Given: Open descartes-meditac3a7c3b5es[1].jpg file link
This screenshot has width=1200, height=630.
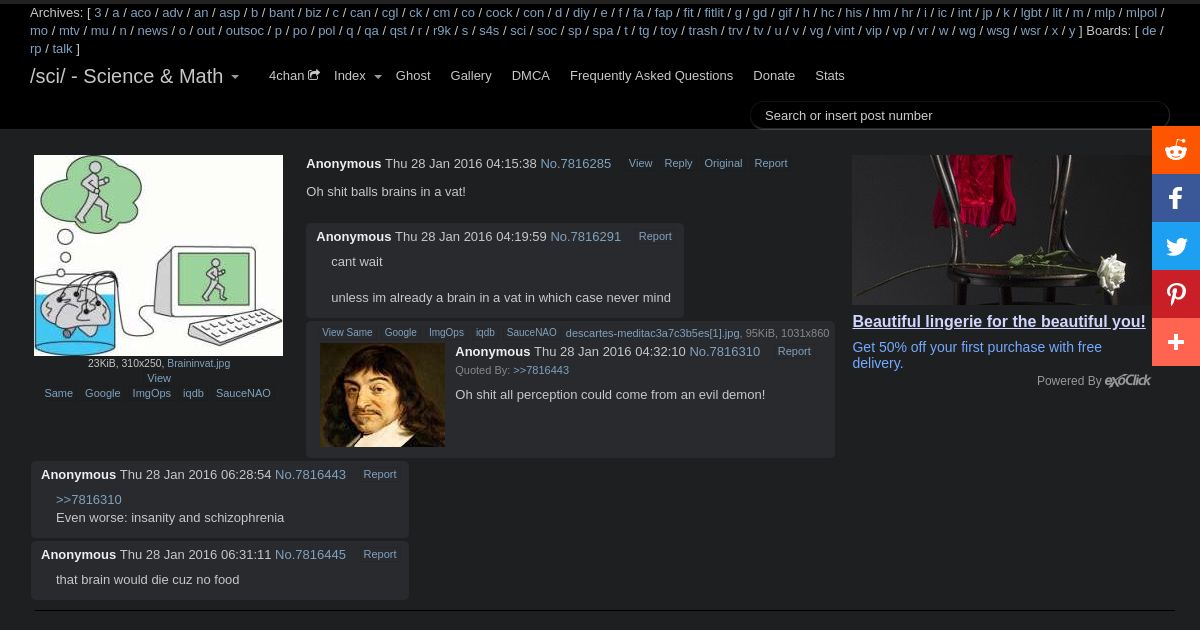Looking at the screenshot, I should pyautogui.click(x=652, y=333).
